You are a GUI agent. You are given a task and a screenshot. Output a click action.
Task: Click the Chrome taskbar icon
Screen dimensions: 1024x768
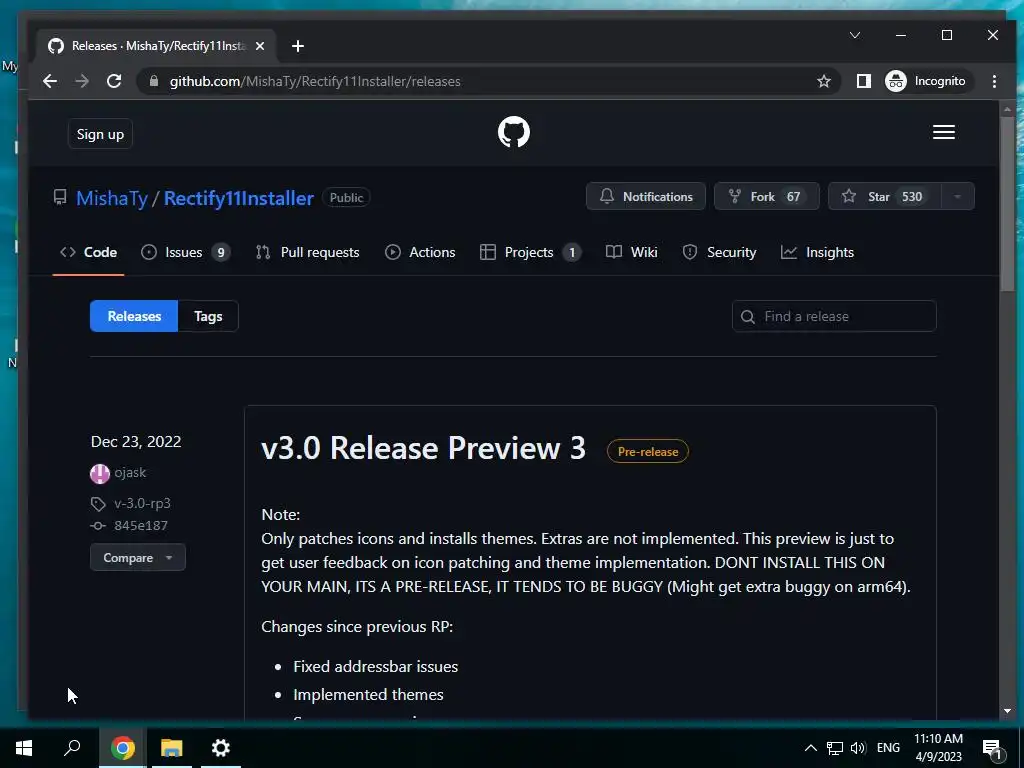(x=122, y=748)
